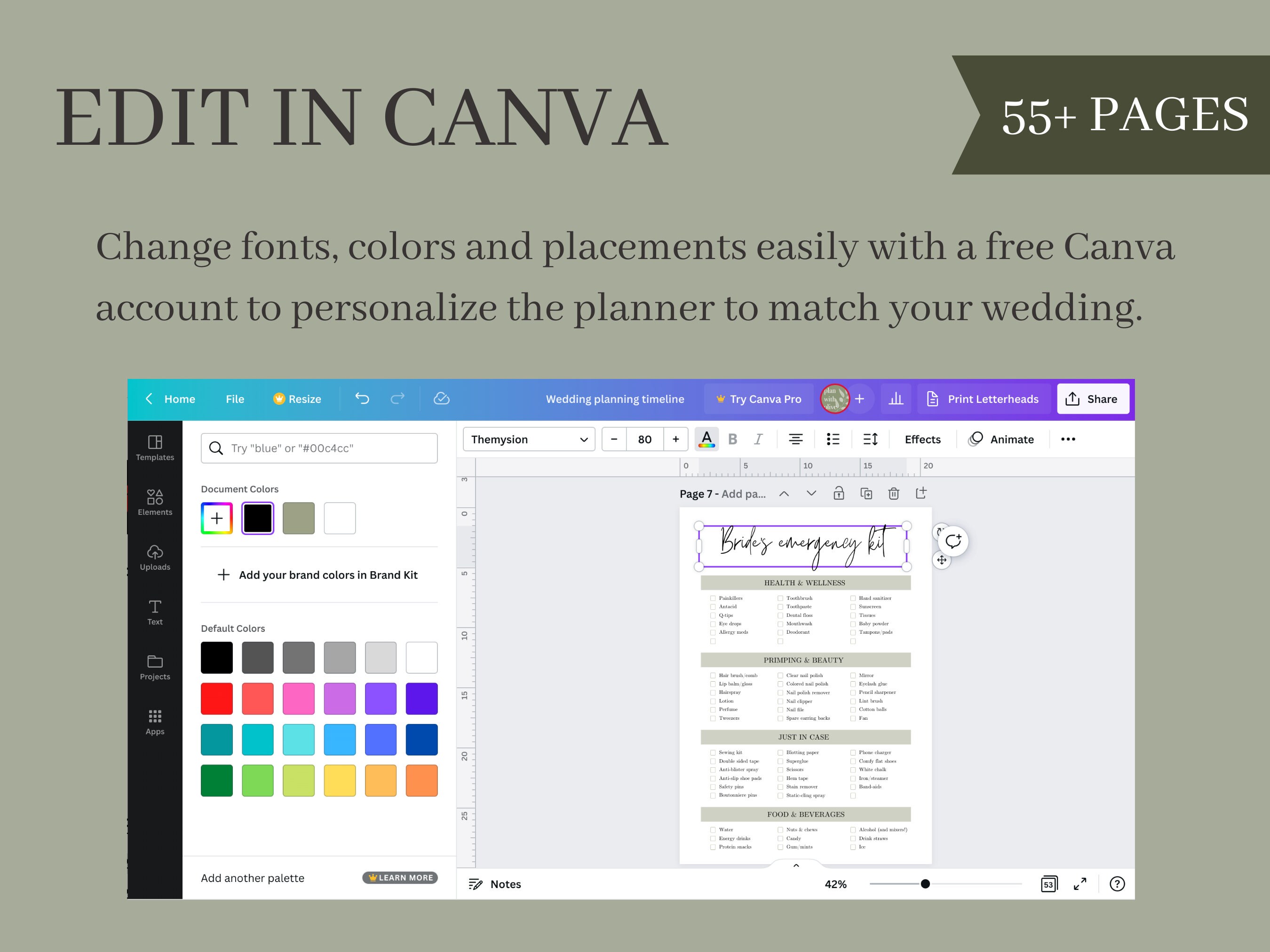Collapse the page view with bottom chevron
Viewport: 1270px width, 952px height.
point(796,865)
